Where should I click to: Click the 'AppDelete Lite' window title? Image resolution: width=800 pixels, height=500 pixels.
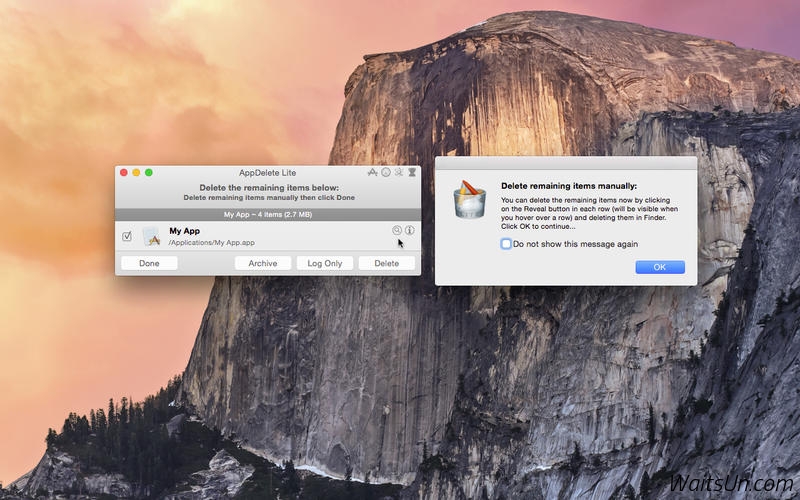[x=267, y=172]
